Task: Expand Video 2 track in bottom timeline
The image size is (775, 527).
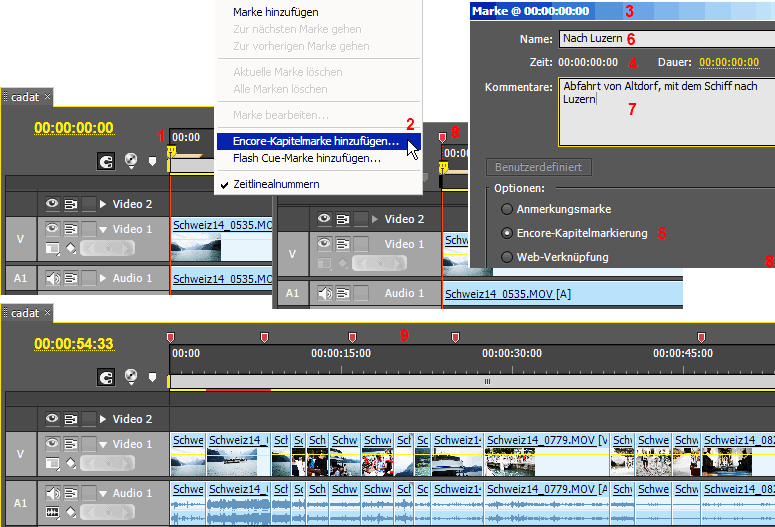Action: (x=103, y=419)
